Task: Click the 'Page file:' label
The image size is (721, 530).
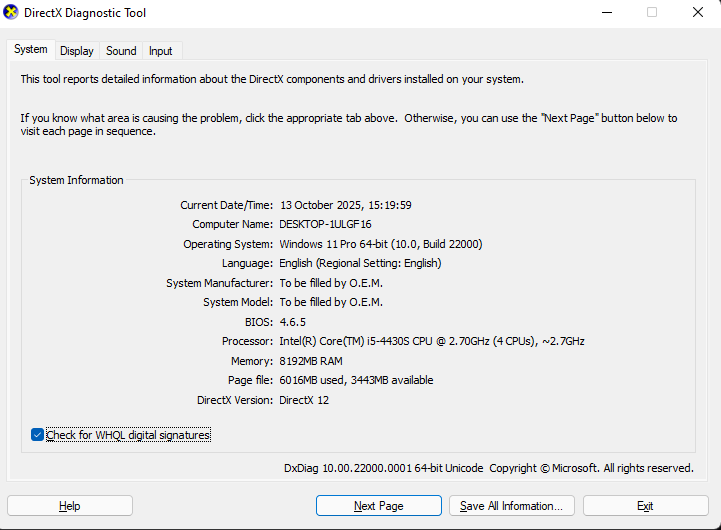Action: pos(250,380)
